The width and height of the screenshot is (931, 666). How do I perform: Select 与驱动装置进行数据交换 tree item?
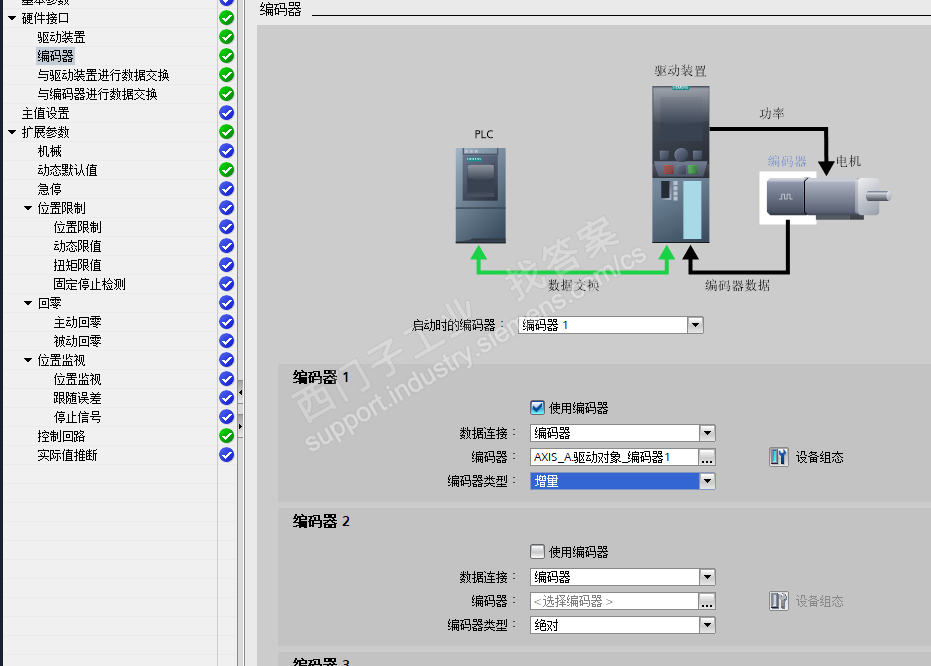[103, 75]
